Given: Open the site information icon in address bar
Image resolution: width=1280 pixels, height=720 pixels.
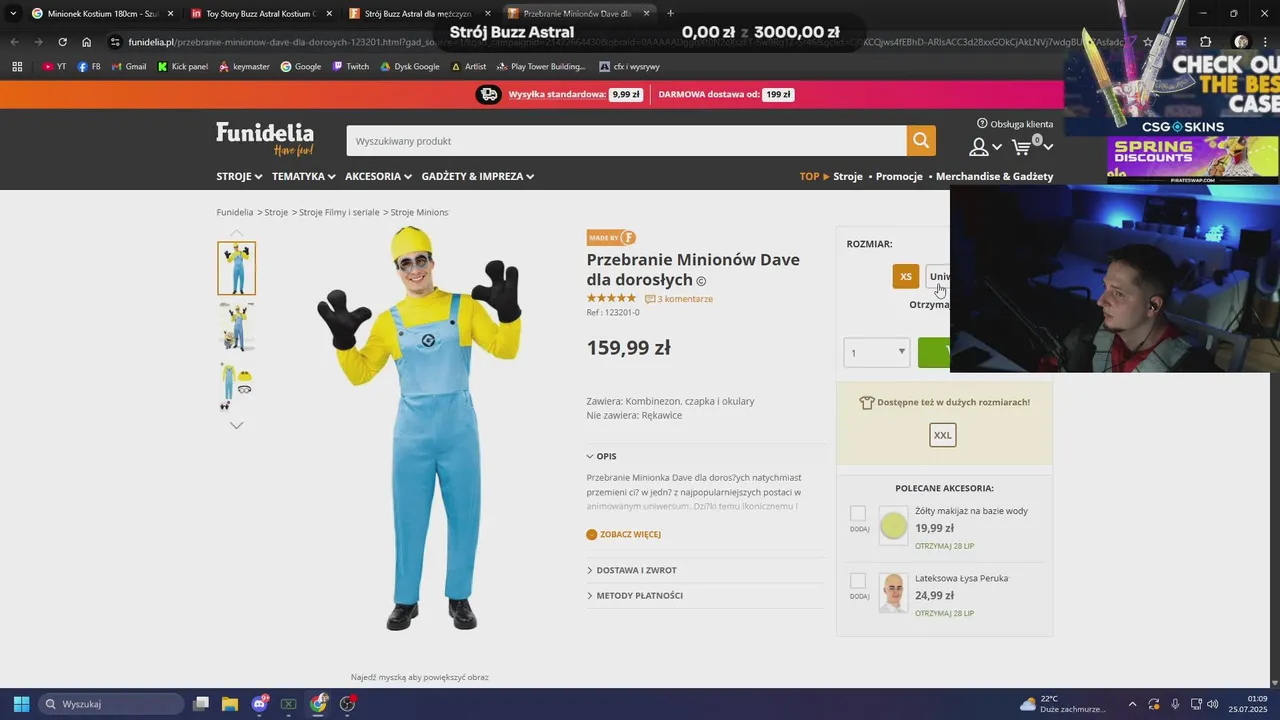Looking at the screenshot, I should pyautogui.click(x=115, y=42).
